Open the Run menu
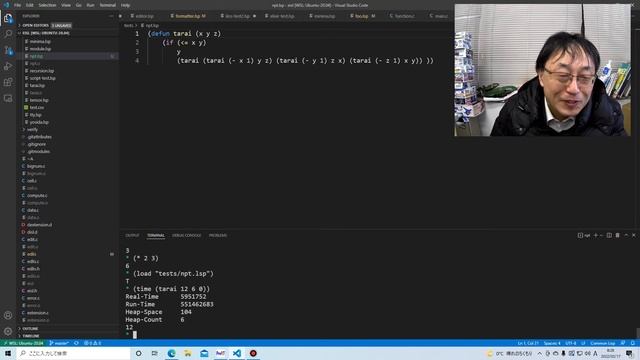The height and width of the screenshot is (360, 640). pyautogui.click(x=90, y=5)
